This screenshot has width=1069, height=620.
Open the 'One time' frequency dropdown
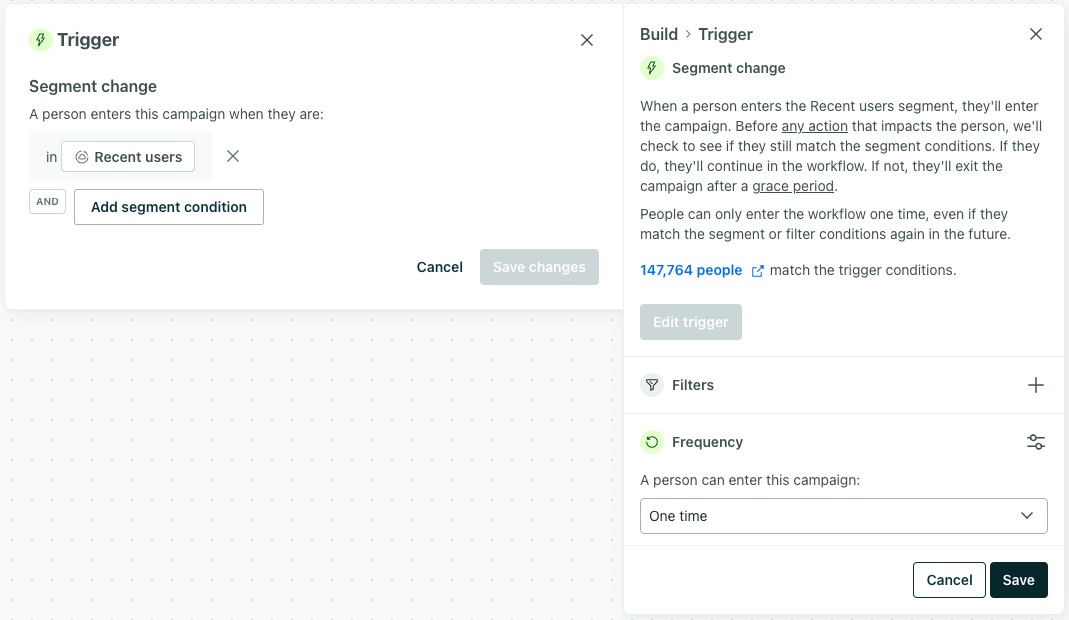click(843, 516)
